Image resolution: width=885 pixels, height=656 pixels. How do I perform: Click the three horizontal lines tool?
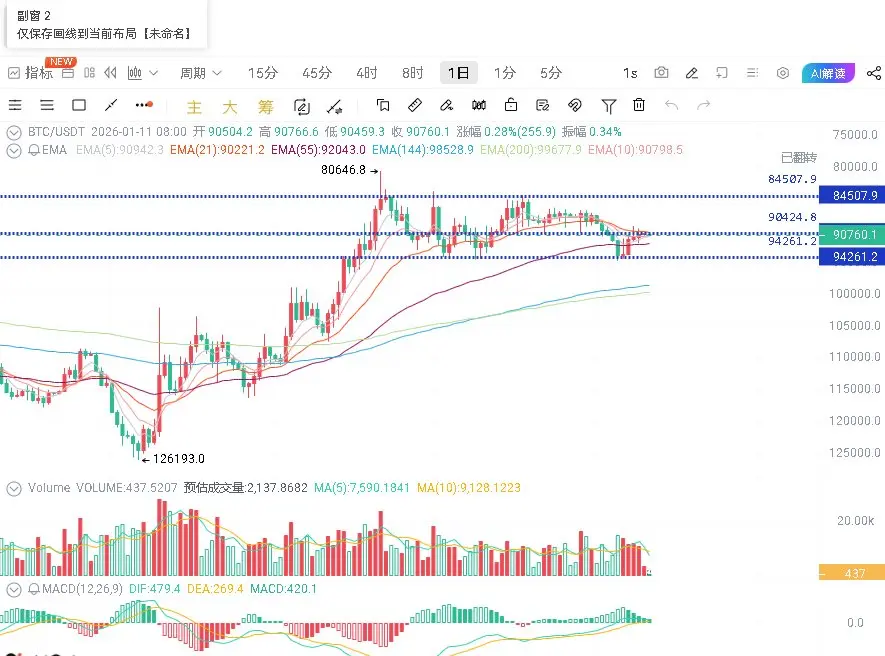[x=47, y=105]
